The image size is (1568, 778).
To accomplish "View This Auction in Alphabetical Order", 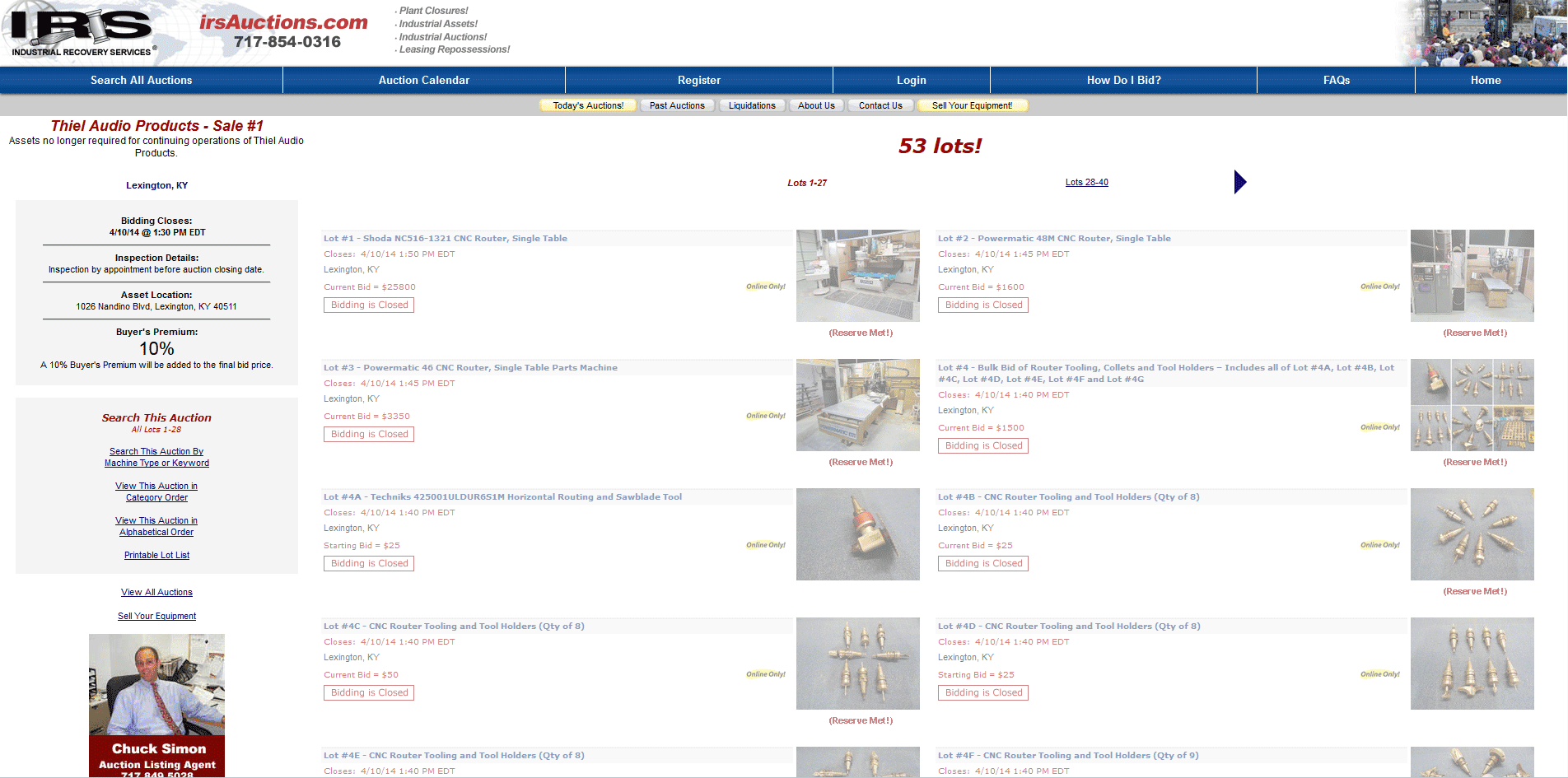I will (x=156, y=526).
